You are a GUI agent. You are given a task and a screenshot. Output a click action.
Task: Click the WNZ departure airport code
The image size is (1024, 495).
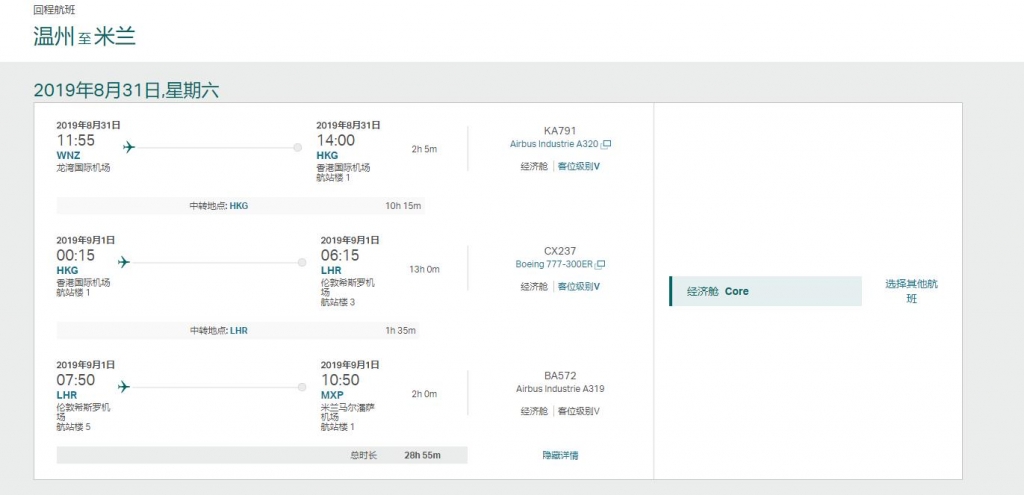69,156
